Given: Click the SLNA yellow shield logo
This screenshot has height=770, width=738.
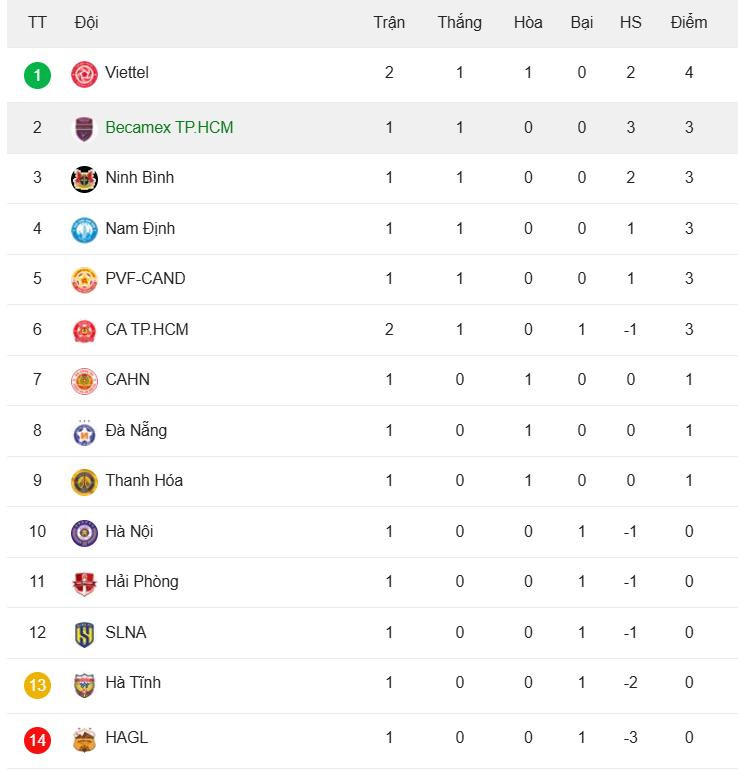Looking at the screenshot, I should [84, 634].
